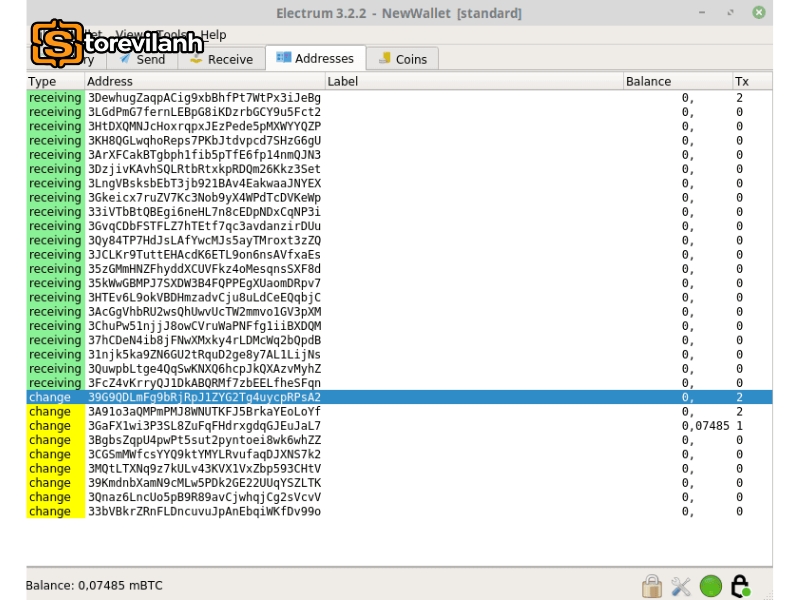Select address 35kWwGBMPJ7SXDW3B4FQPPEgXUaomDRpv7
800x600 pixels.
(204, 283)
